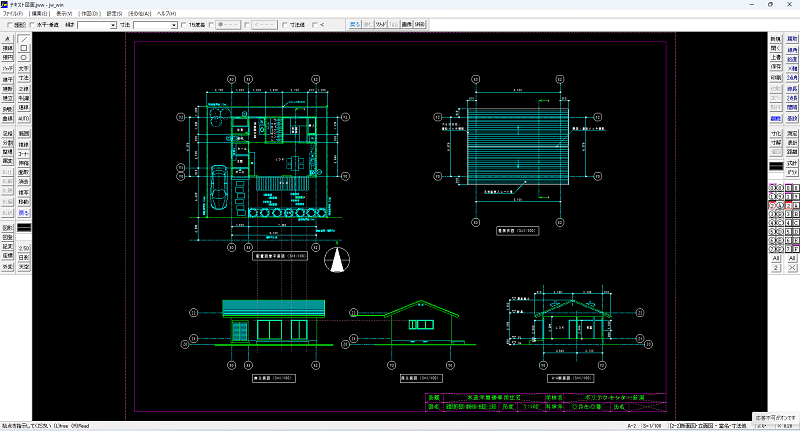Screen dimensions: 800x431
Task: Choose the コーナー corner tool
Action: pyautogui.click(x=23, y=154)
